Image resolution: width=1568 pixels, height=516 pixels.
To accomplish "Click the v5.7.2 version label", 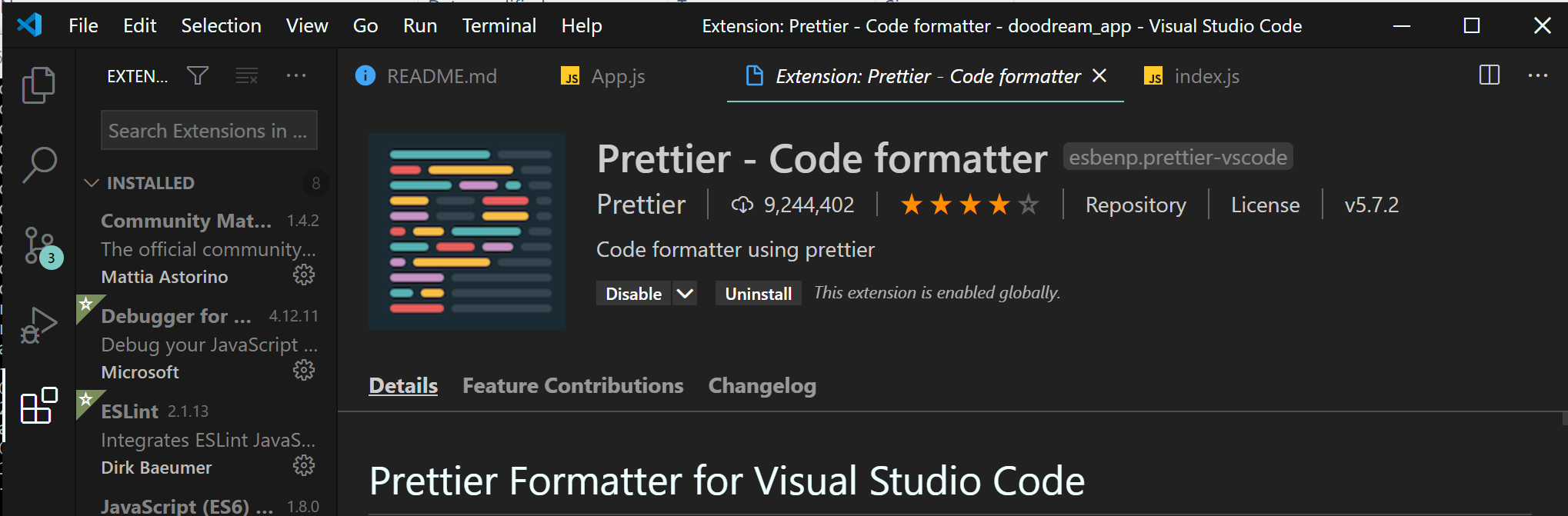I will point(1371,205).
